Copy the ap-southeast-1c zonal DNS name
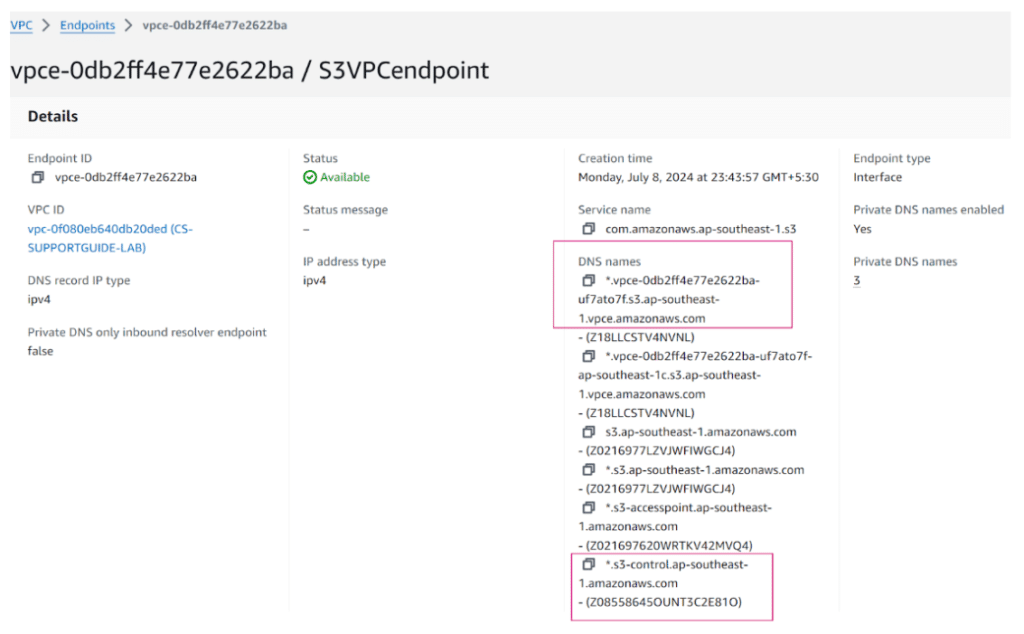Screen dimensions: 1024x634 (588, 357)
